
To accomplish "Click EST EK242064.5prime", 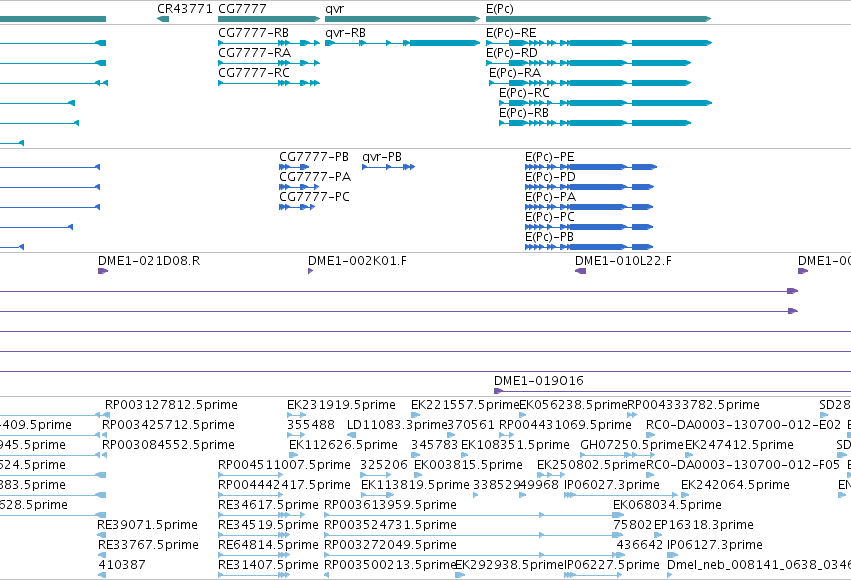I will 685,495.
